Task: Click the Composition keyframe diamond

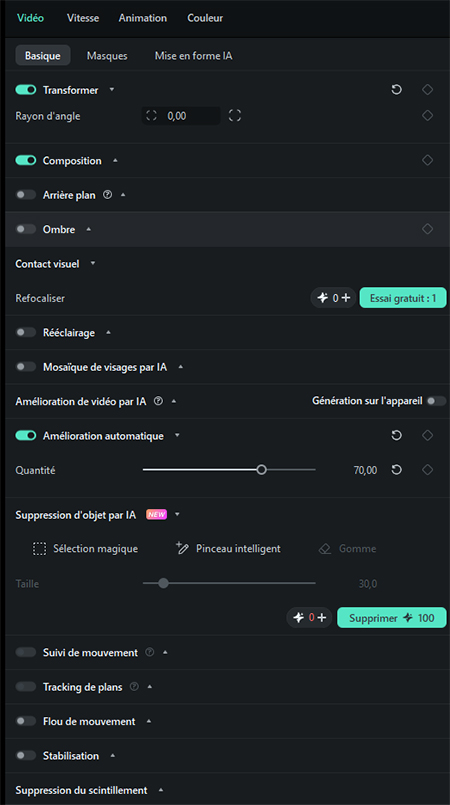Action: pos(427,160)
